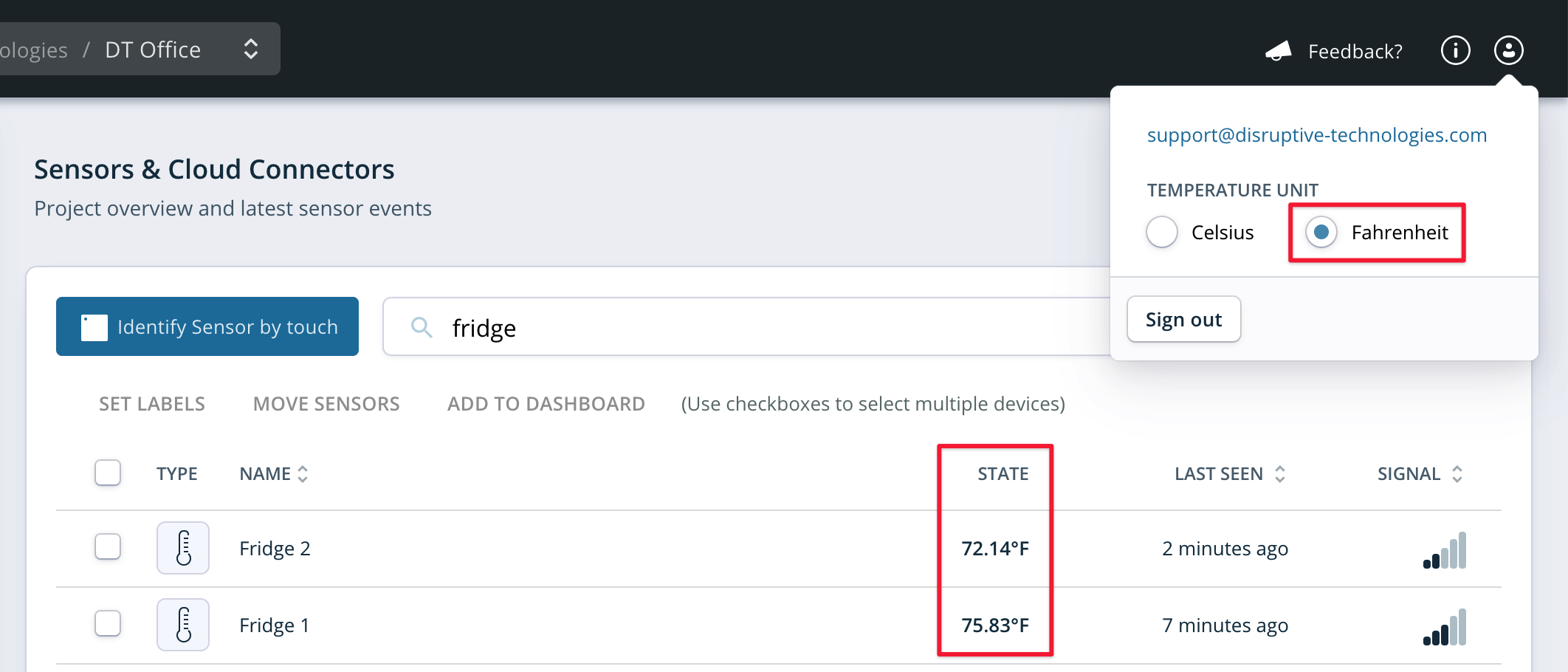
Task: Open the info circle icon
Action: (x=1455, y=50)
